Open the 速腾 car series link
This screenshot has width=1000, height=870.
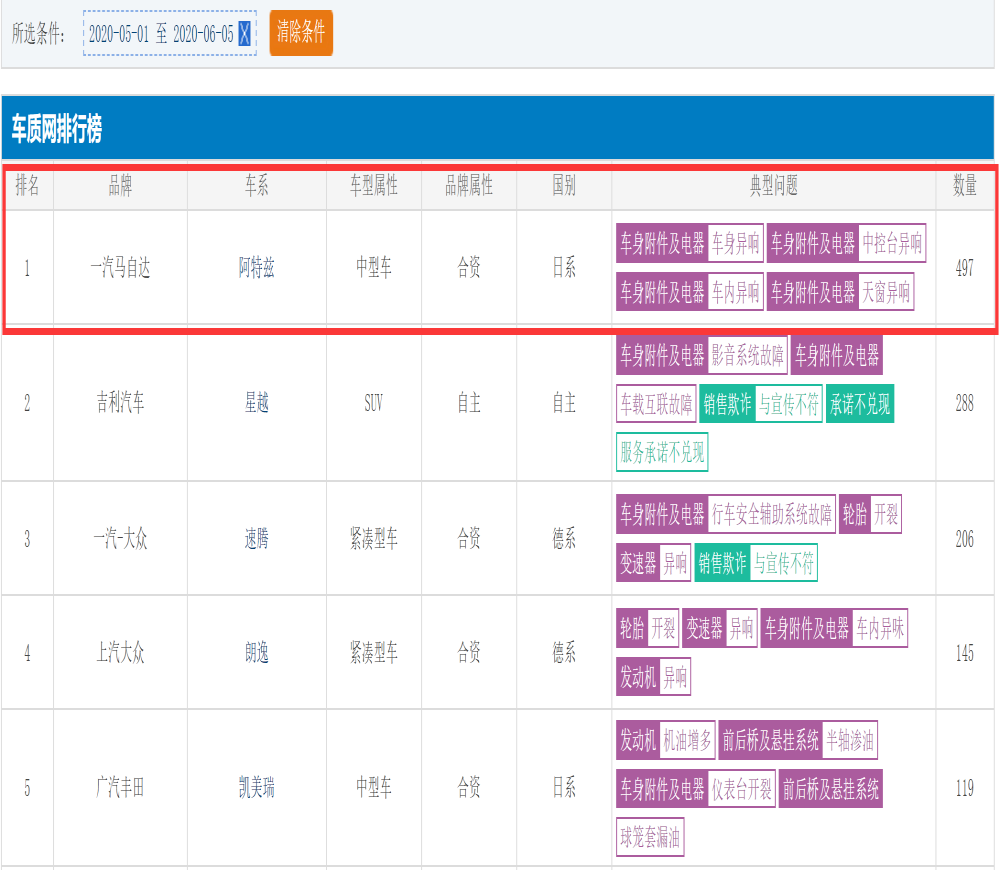coord(256,538)
